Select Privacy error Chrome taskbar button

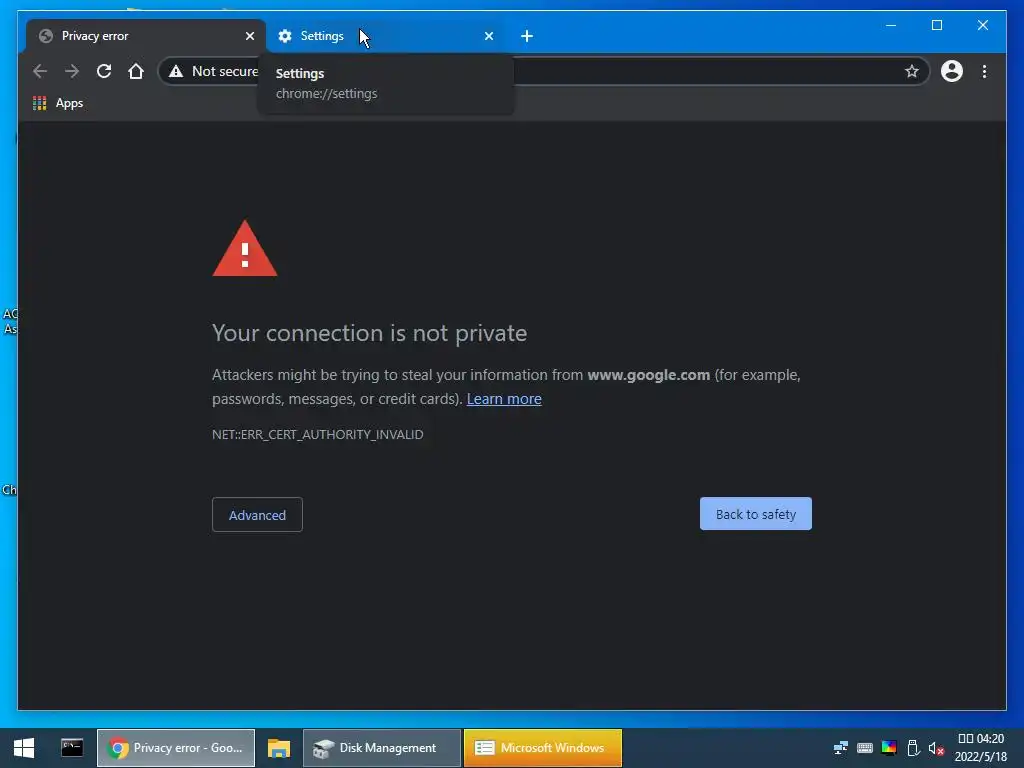point(176,748)
